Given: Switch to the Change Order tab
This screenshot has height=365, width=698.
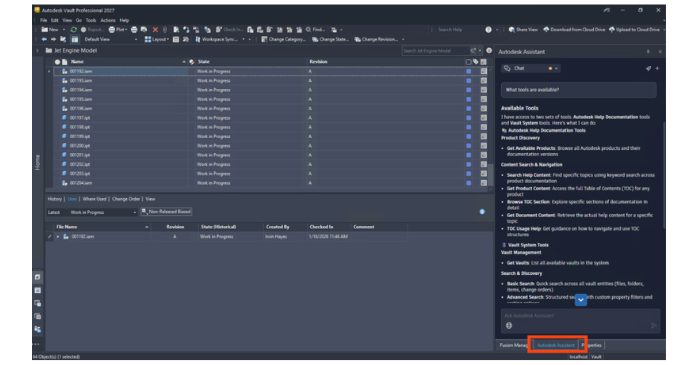Looking at the screenshot, I should click(126, 199).
